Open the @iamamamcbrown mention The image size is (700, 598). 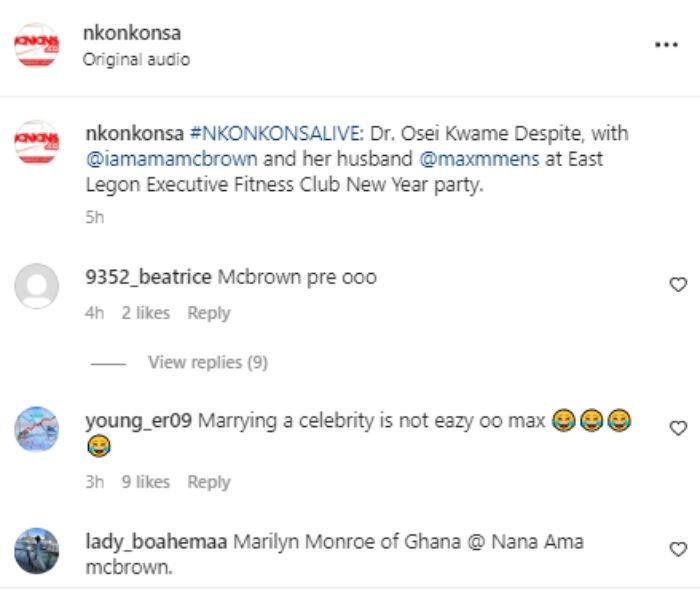171,159
